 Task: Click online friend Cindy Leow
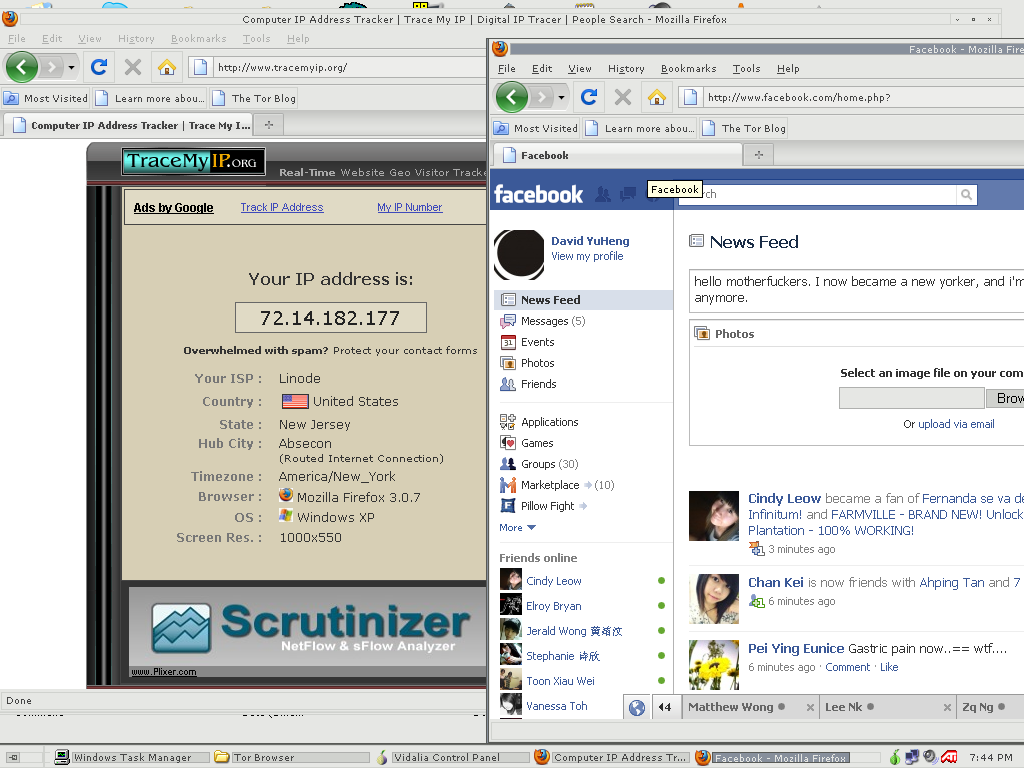coord(554,581)
